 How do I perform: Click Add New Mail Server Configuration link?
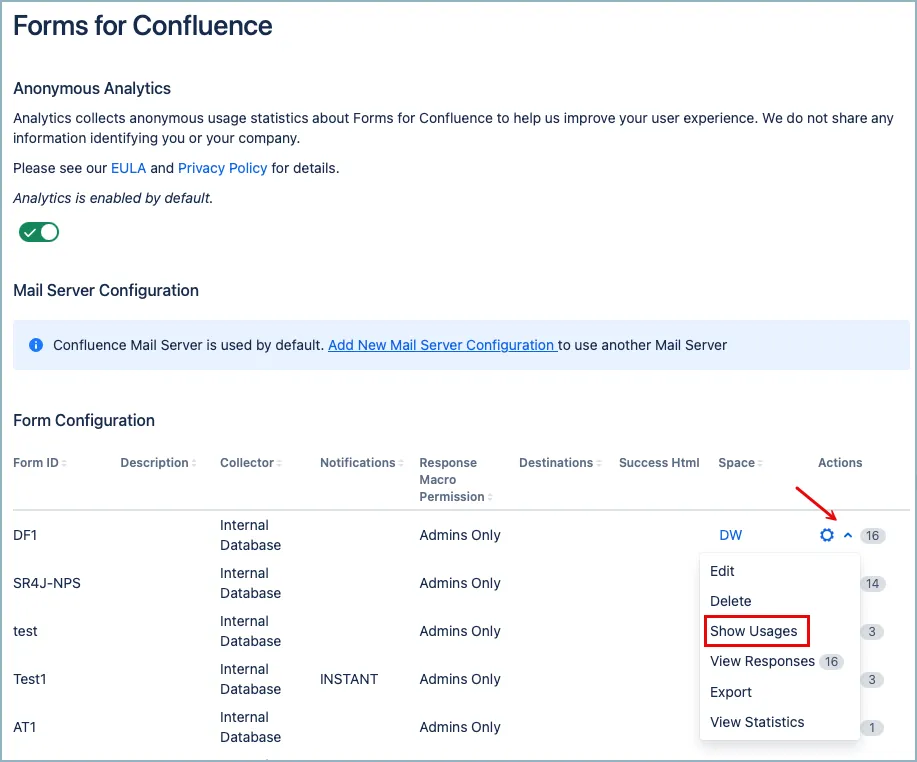(442, 345)
